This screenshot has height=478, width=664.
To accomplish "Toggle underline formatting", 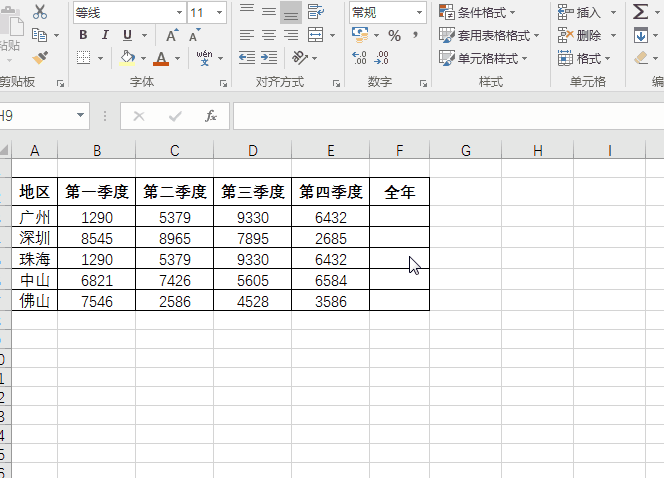I will 127,35.
